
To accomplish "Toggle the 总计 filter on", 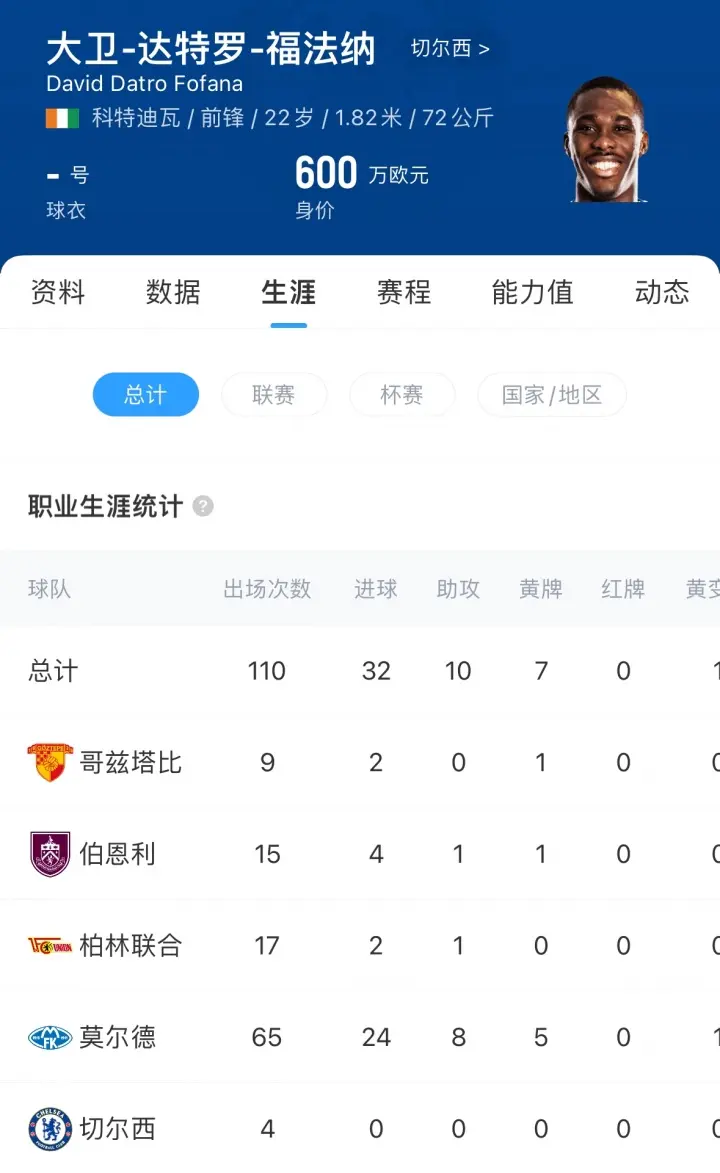I will point(145,394).
